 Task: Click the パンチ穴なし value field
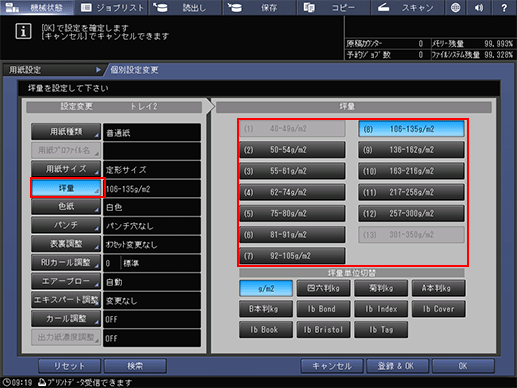click(x=152, y=226)
